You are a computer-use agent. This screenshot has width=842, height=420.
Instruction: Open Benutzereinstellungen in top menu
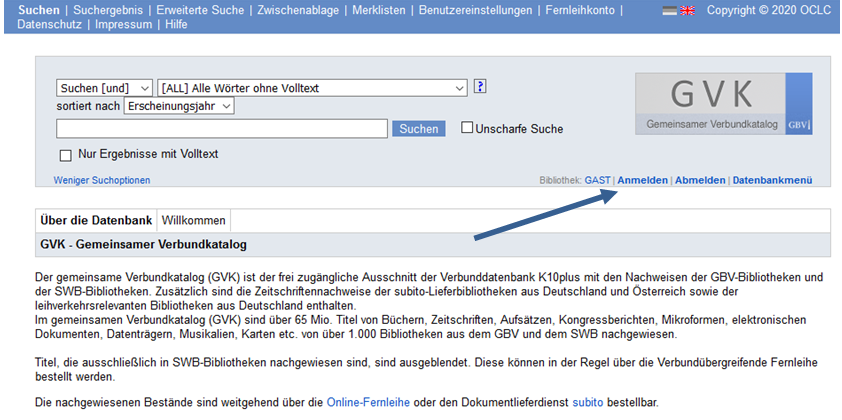(x=475, y=10)
